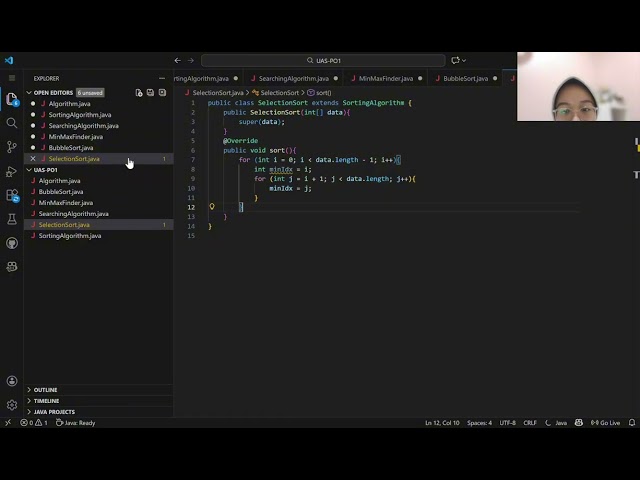Open the Extensions view

(x=12, y=195)
